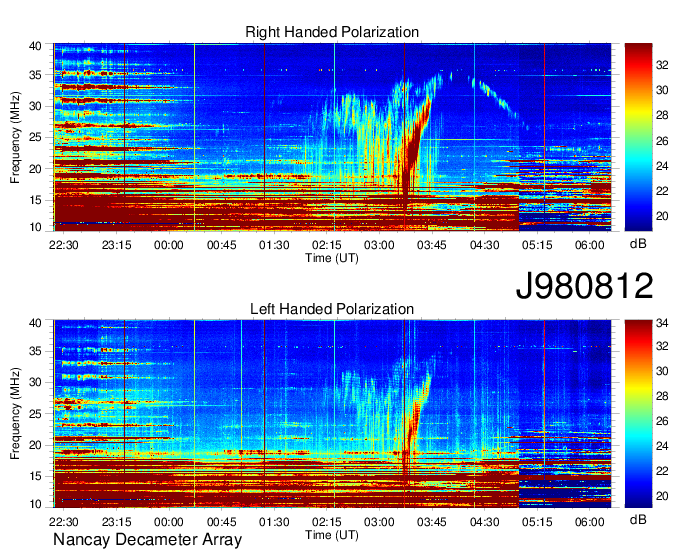Click the 06:00 time tick of Left Handed plot

pos(589,522)
